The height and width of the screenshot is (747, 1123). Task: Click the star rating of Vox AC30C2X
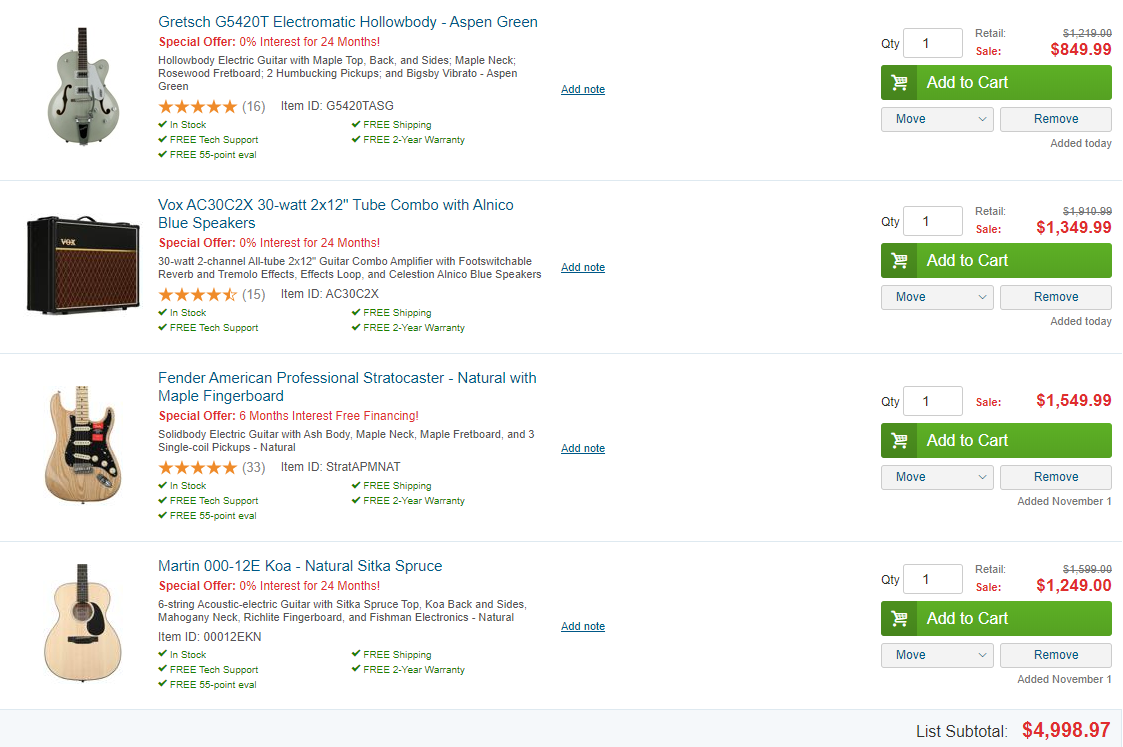click(x=198, y=294)
